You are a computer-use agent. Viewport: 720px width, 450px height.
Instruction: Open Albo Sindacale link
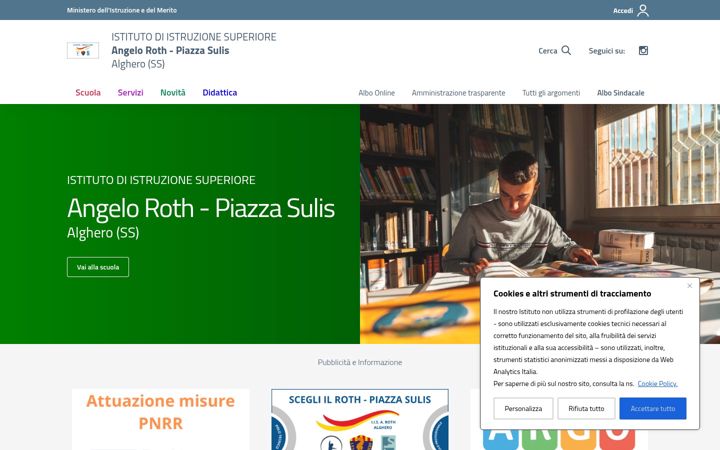tap(620, 93)
